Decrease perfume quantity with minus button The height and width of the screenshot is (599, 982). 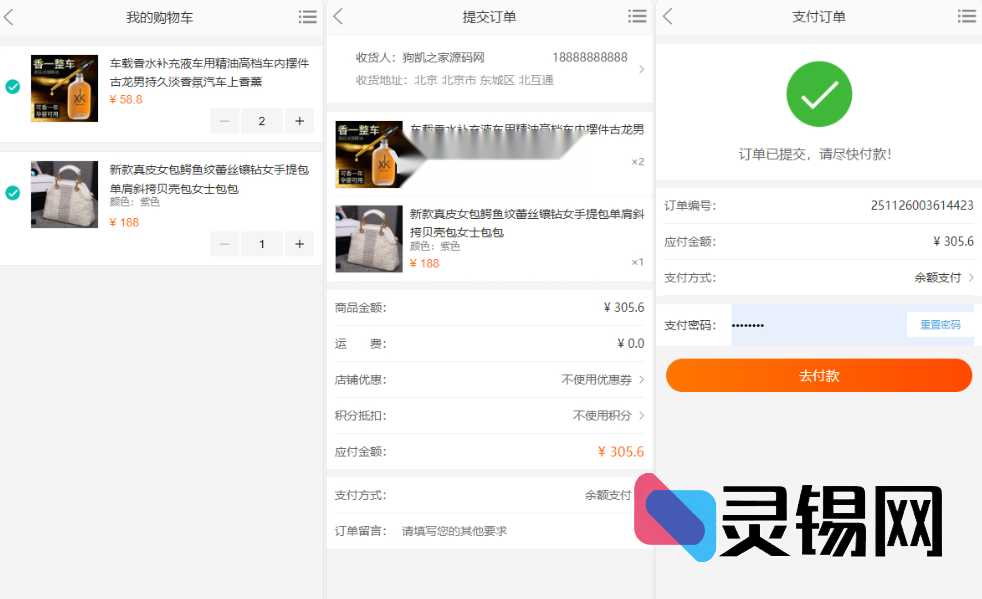[x=224, y=121]
